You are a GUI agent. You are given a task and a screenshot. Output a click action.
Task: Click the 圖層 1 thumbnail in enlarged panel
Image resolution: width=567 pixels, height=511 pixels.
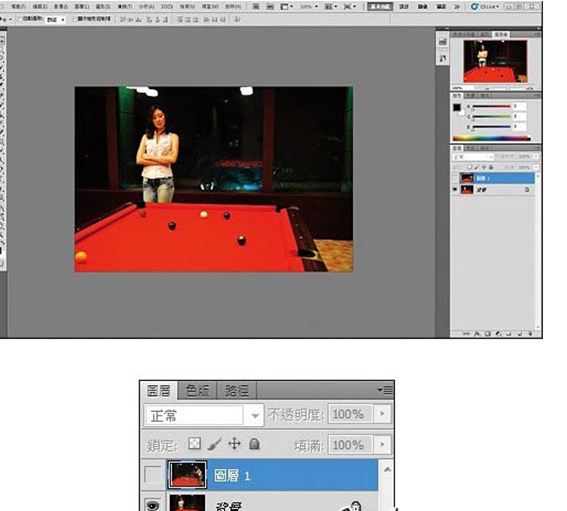click(x=187, y=474)
